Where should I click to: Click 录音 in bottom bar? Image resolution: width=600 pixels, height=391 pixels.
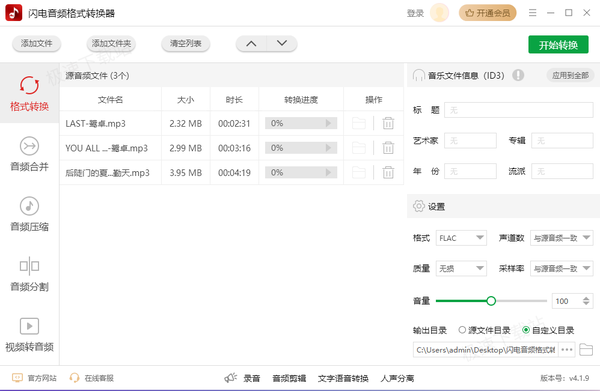click(251, 378)
